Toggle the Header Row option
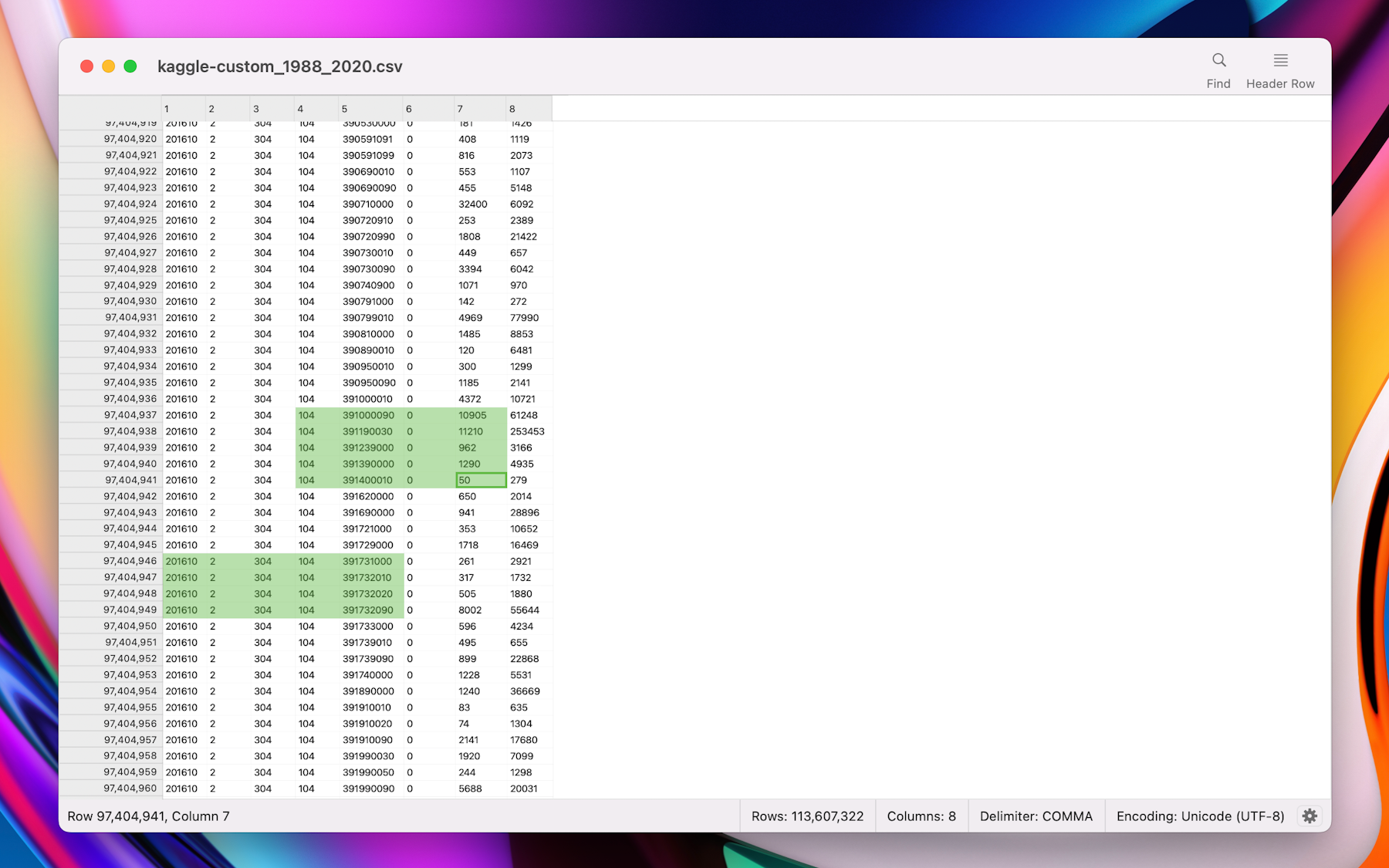 pyautogui.click(x=1279, y=70)
